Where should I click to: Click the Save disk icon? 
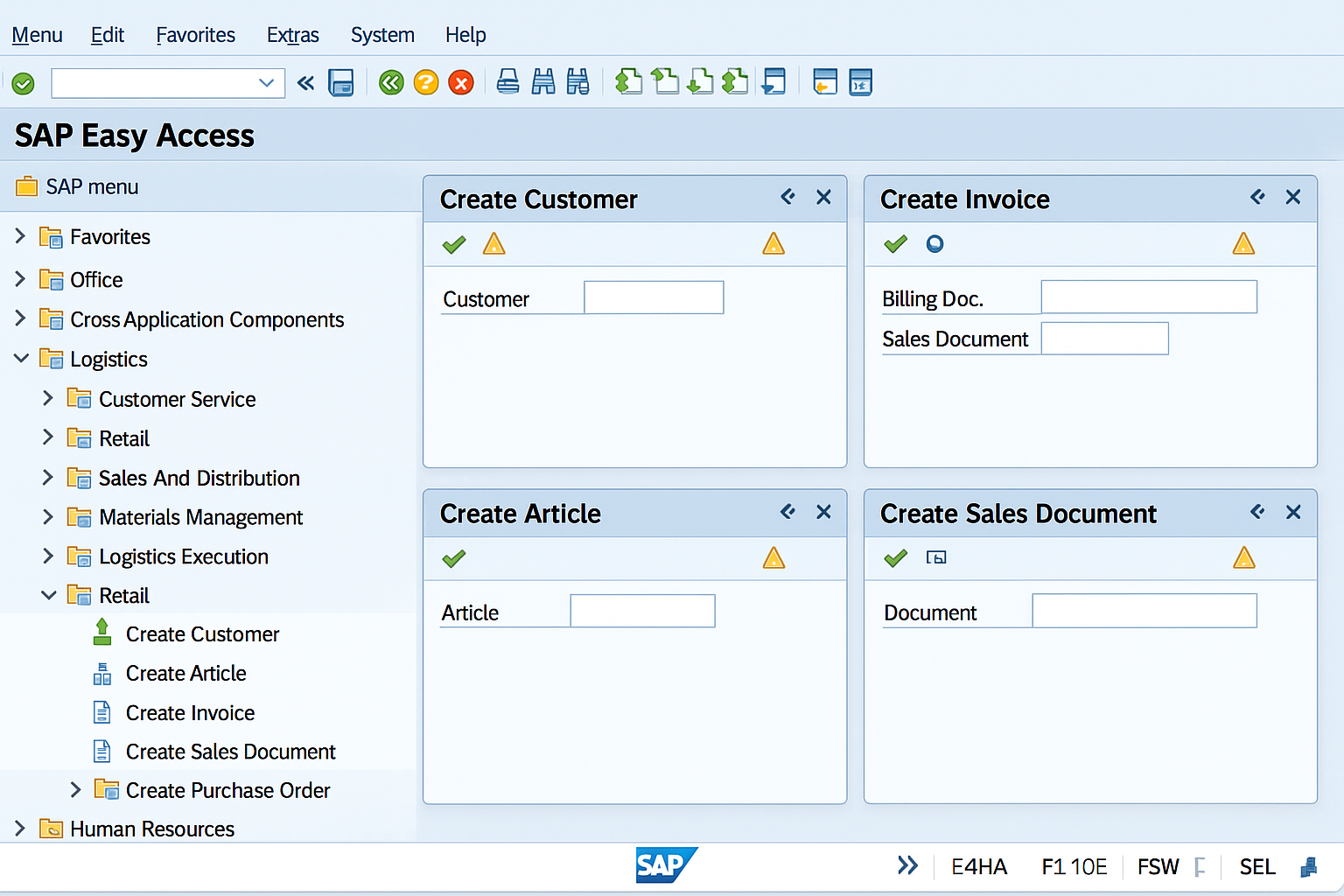(x=341, y=83)
